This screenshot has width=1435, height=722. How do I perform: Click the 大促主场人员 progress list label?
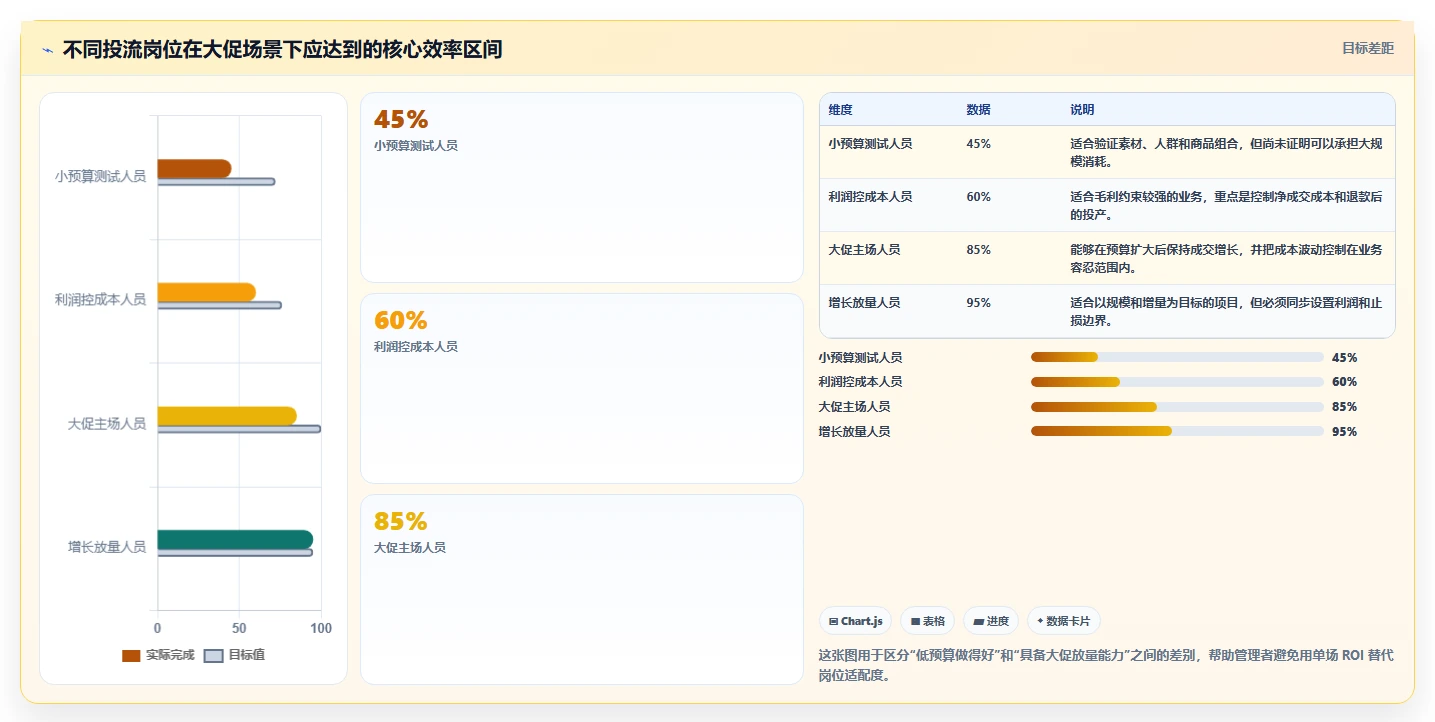[854, 407]
